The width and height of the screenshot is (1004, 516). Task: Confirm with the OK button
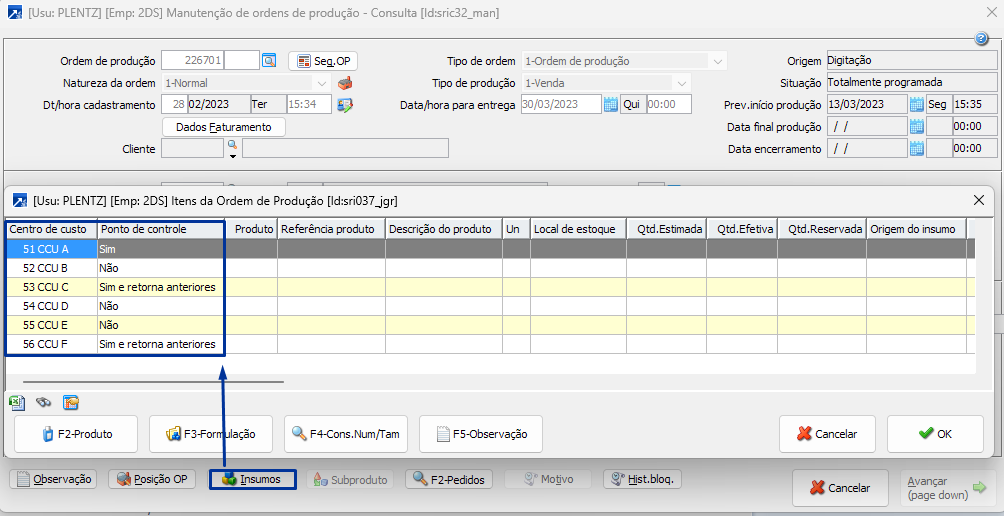point(935,434)
